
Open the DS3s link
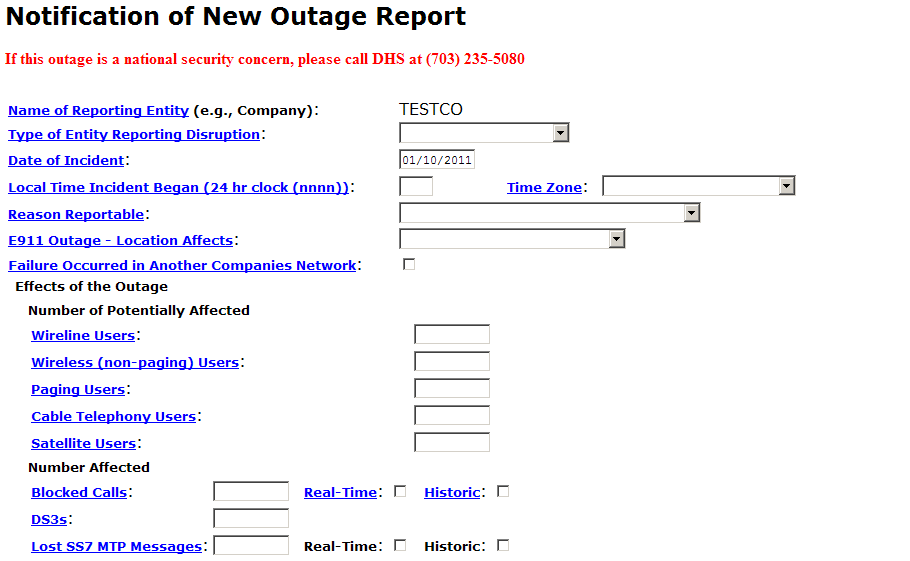point(49,520)
